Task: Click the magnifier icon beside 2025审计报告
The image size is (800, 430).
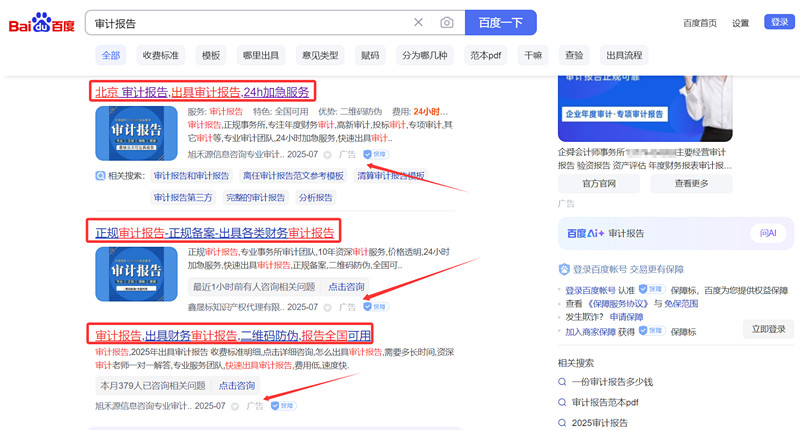Action: 562,422
